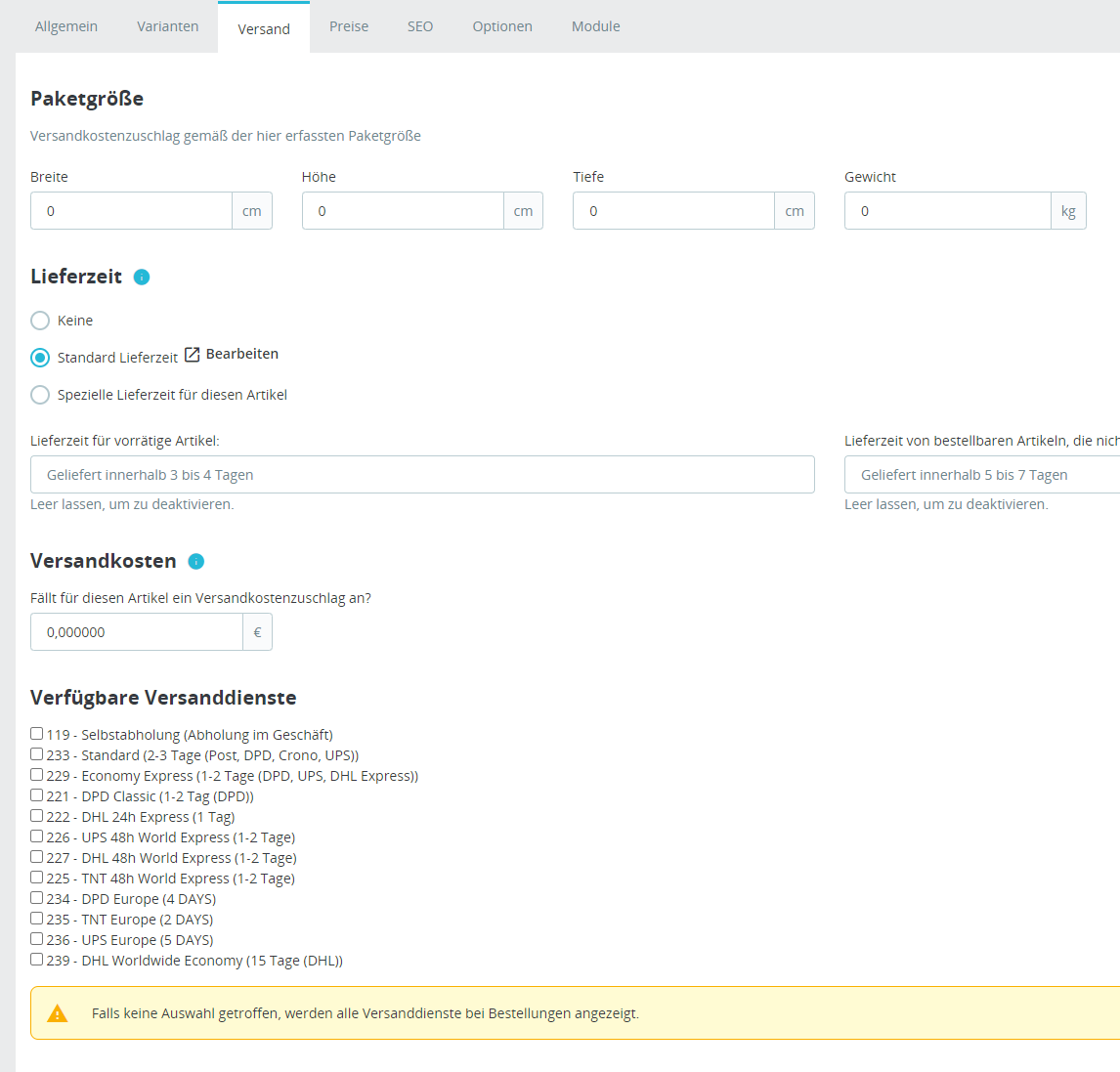Screen dimensions: 1120x1072
Task: Check 236 - UPS Europe carrier
Action: point(36,938)
